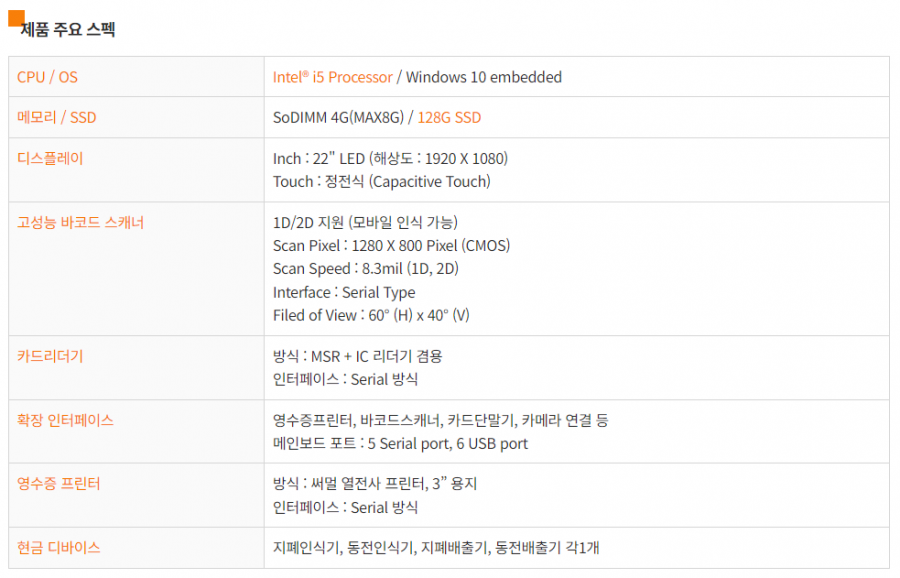Click the 'MSR + IC 리더기 겸용' line

tap(357, 356)
